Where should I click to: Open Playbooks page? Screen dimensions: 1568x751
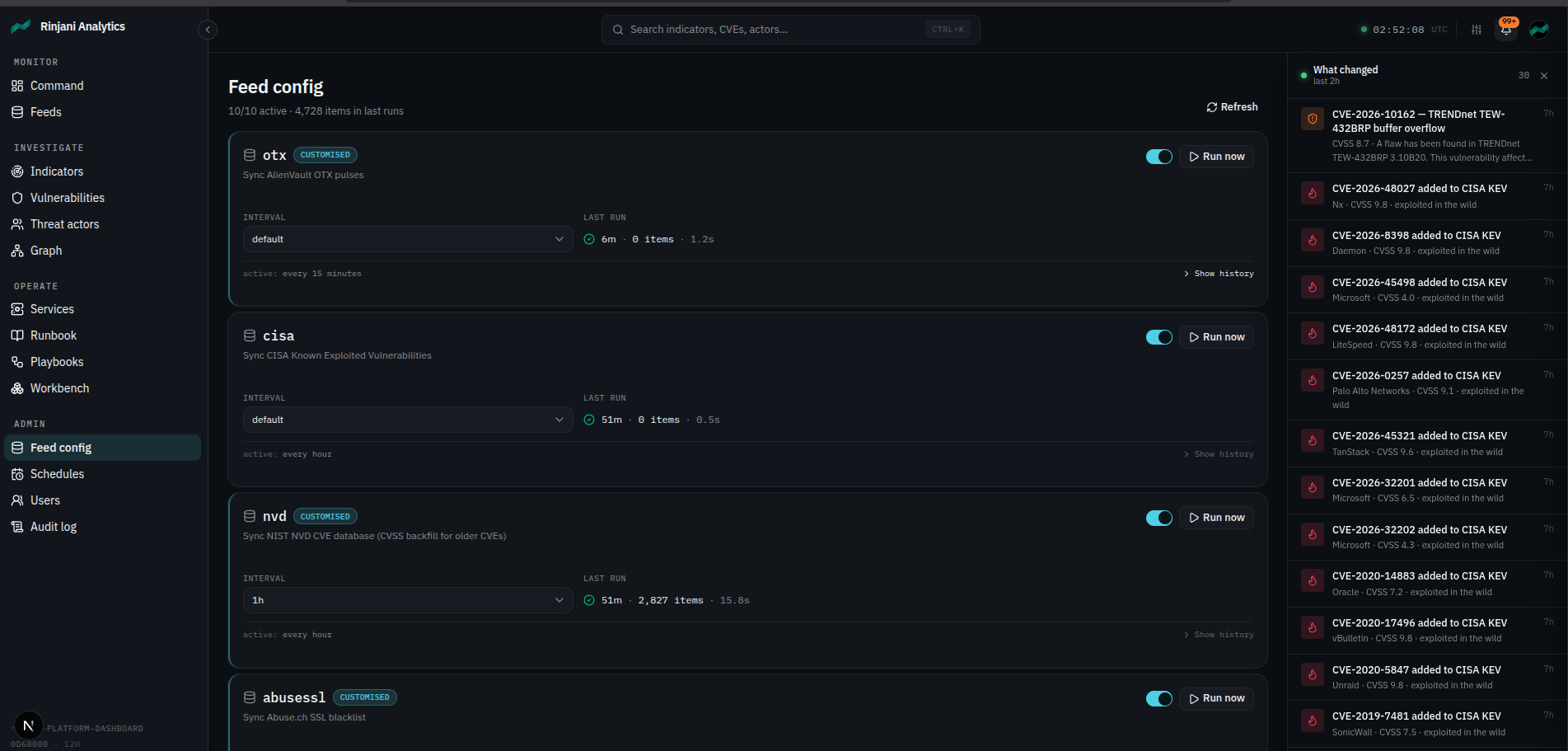[x=103, y=362]
